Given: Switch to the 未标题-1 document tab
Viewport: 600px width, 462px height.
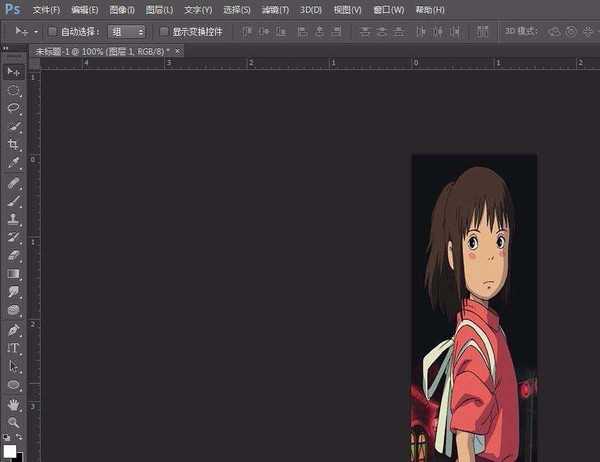Looking at the screenshot, I should pos(102,50).
